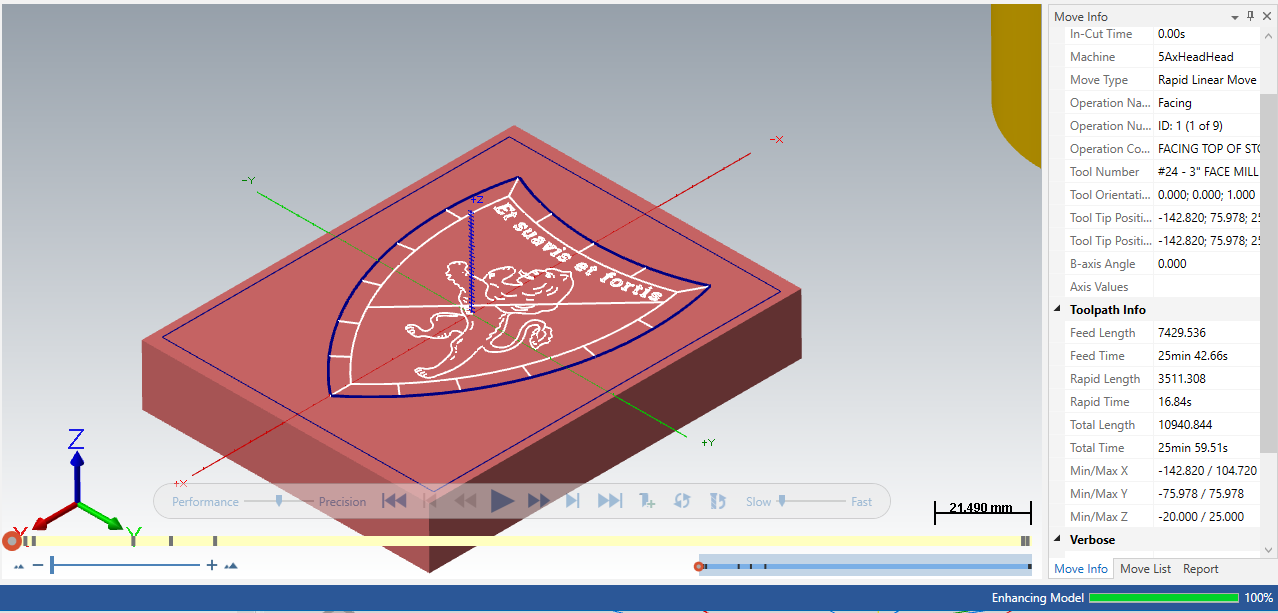The width and height of the screenshot is (1278, 613).
Task: Pin the Move Info panel
Action: point(1250,16)
